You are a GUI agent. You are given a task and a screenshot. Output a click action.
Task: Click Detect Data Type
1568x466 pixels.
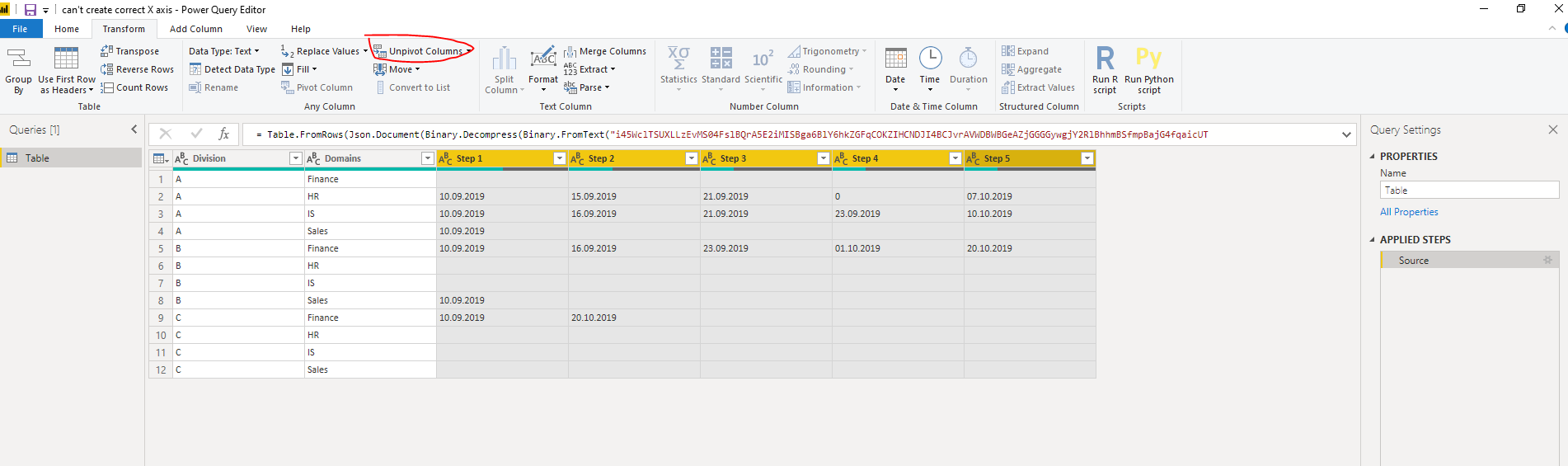coord(232,69)
